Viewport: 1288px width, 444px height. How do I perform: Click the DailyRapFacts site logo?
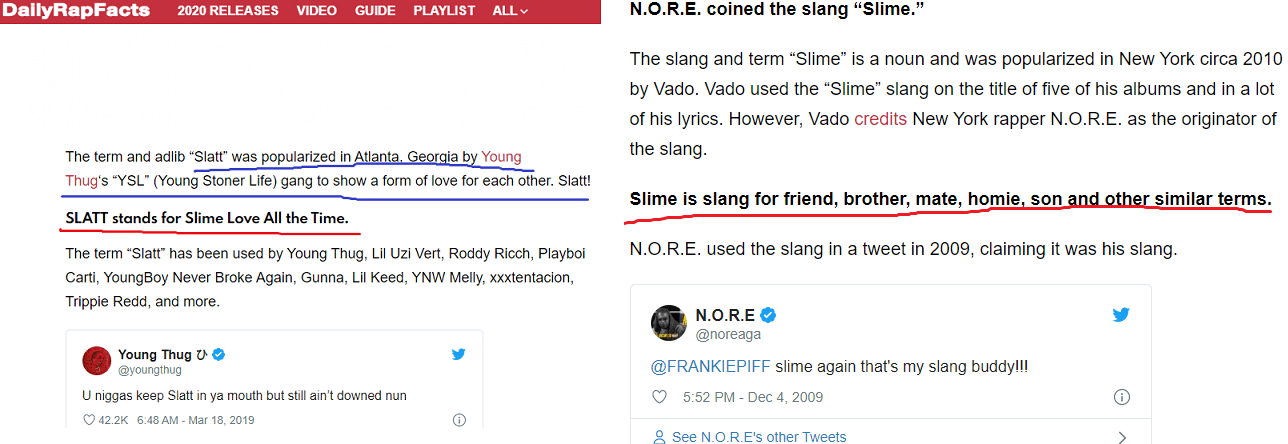tap(76, 11)
